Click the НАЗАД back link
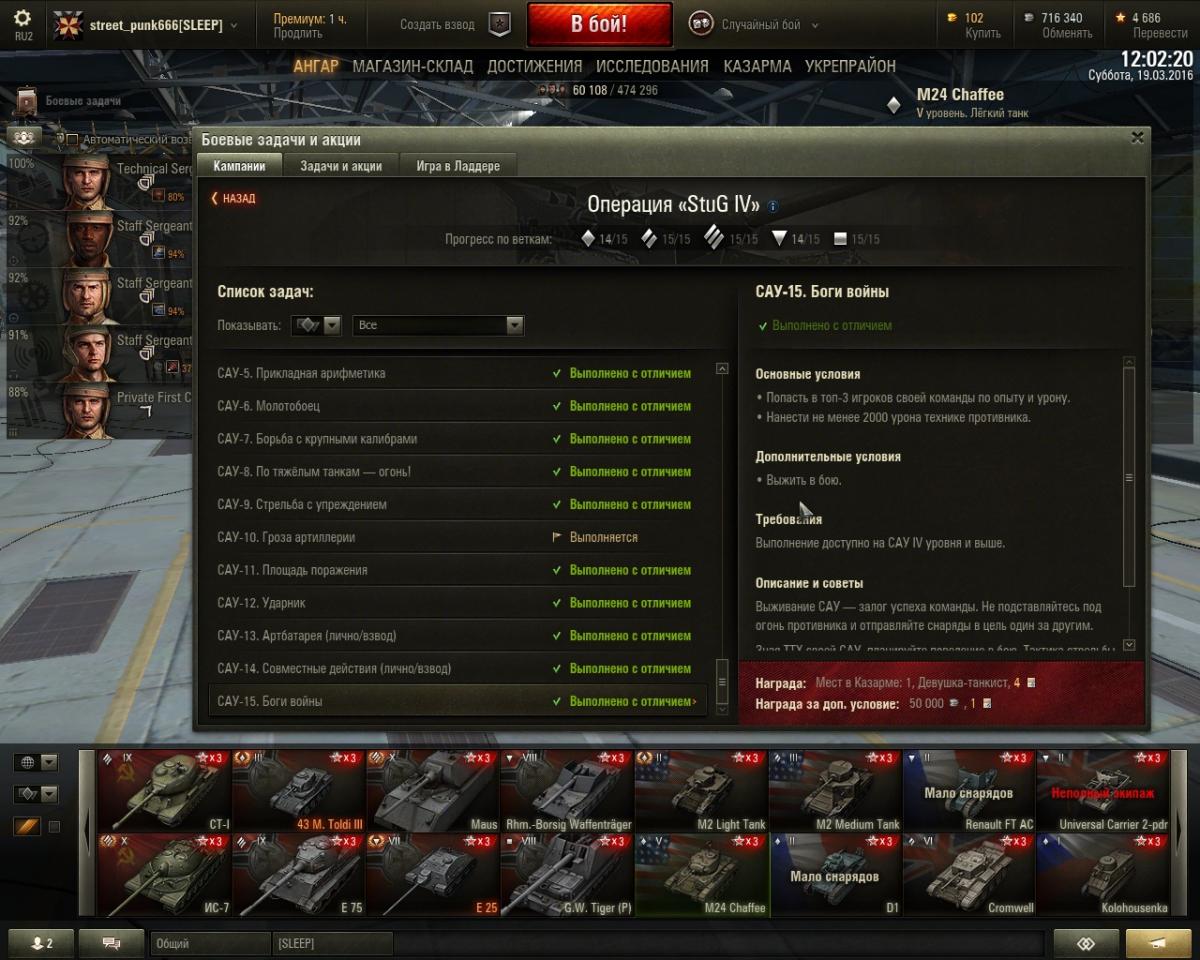This screenshot has width=1200, height=960. click(233, 198)
